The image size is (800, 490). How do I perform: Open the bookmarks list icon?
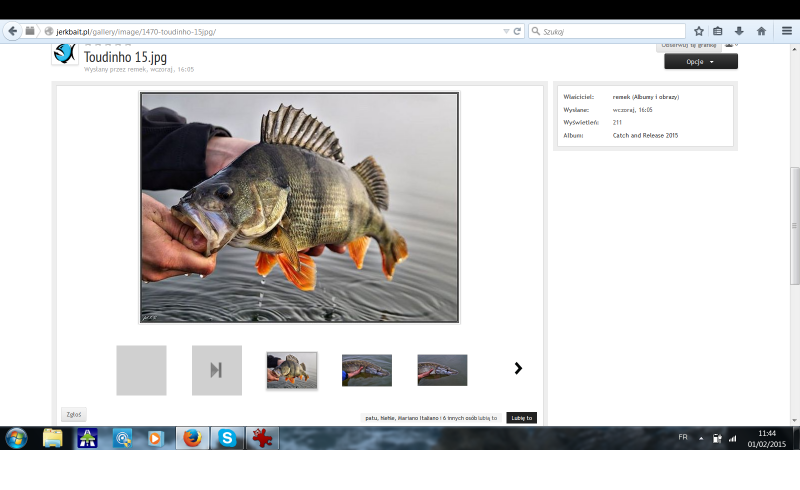(x=718, y=31)
